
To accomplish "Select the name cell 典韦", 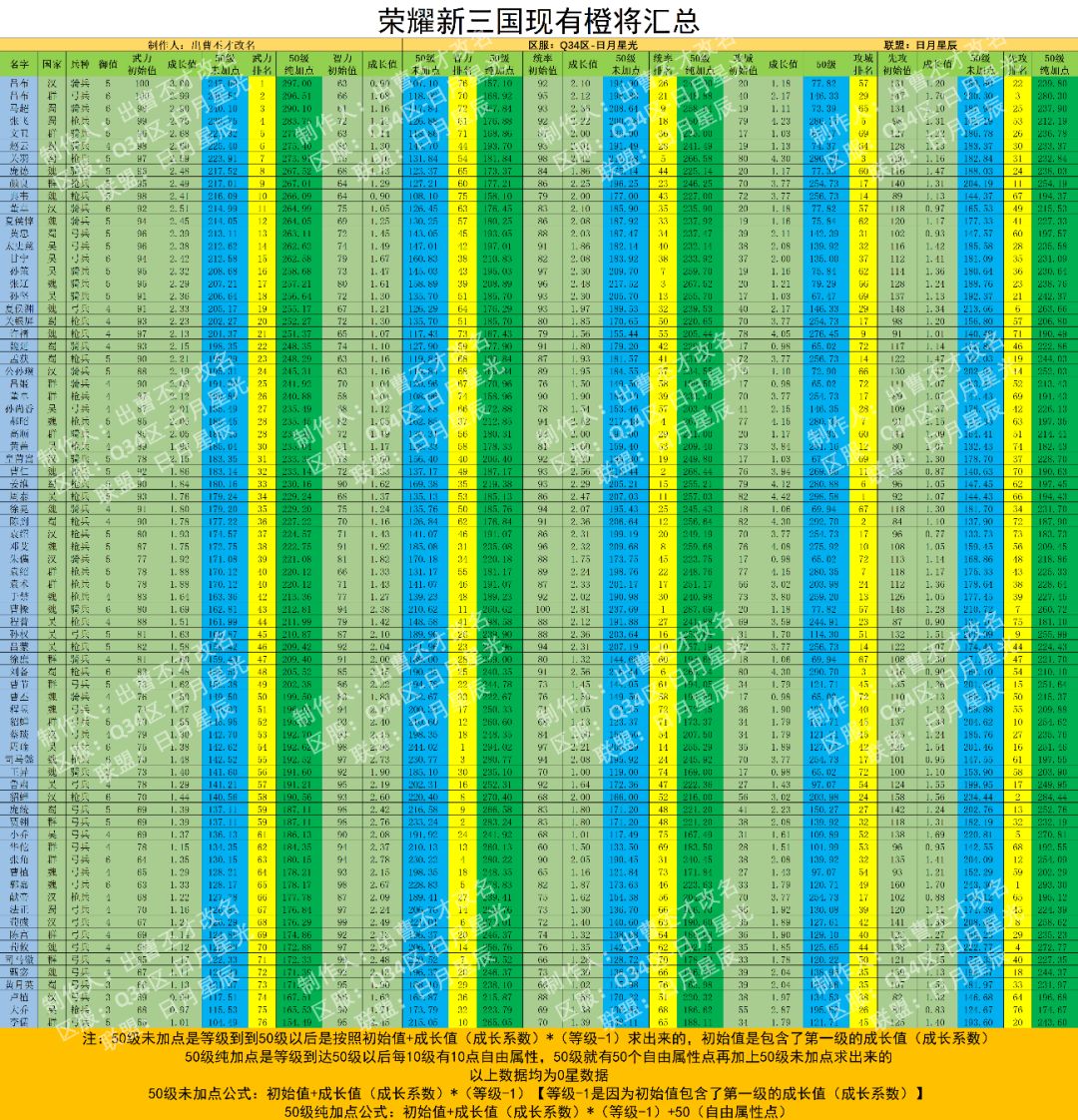I will [19, 197].
